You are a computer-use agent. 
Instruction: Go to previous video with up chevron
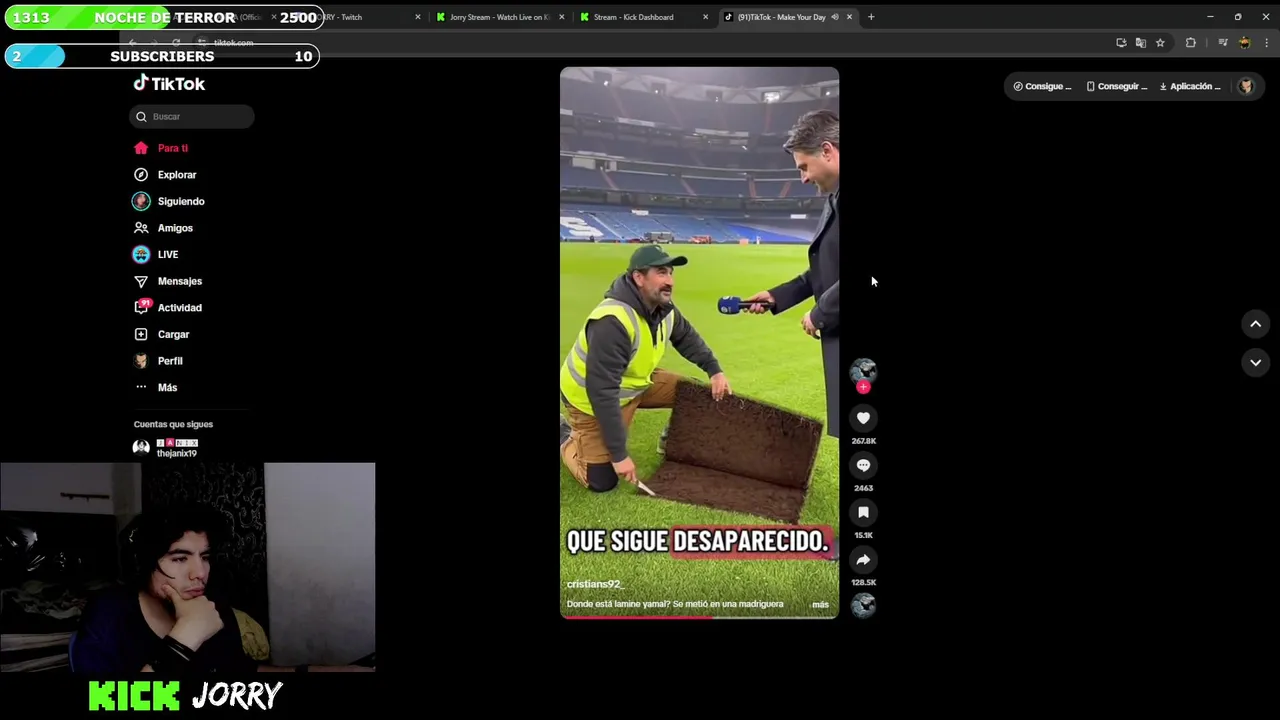pyautogui.click(x=1256, y=324)
